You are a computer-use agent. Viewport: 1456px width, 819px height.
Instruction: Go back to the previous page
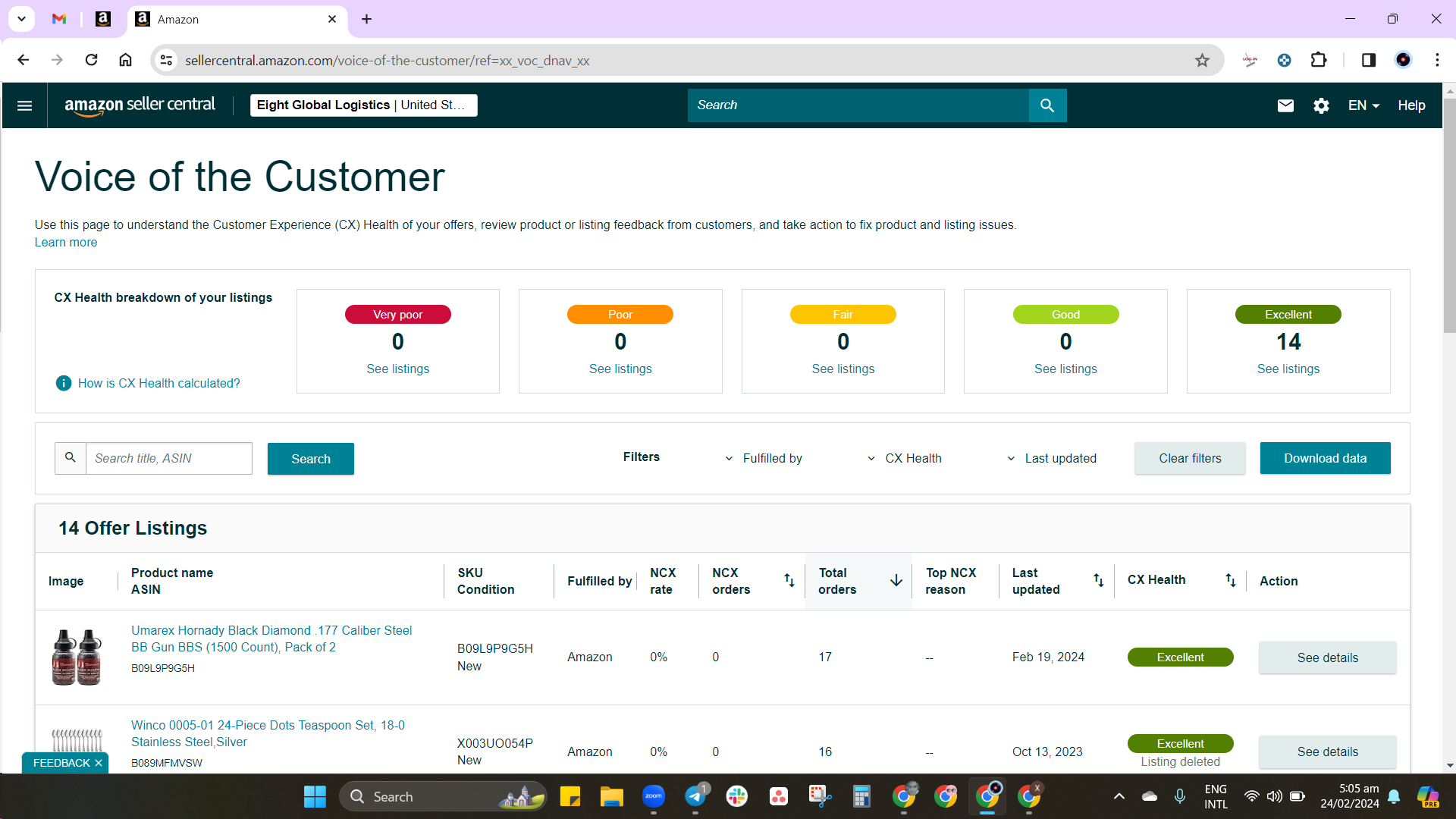pos(24,60)
